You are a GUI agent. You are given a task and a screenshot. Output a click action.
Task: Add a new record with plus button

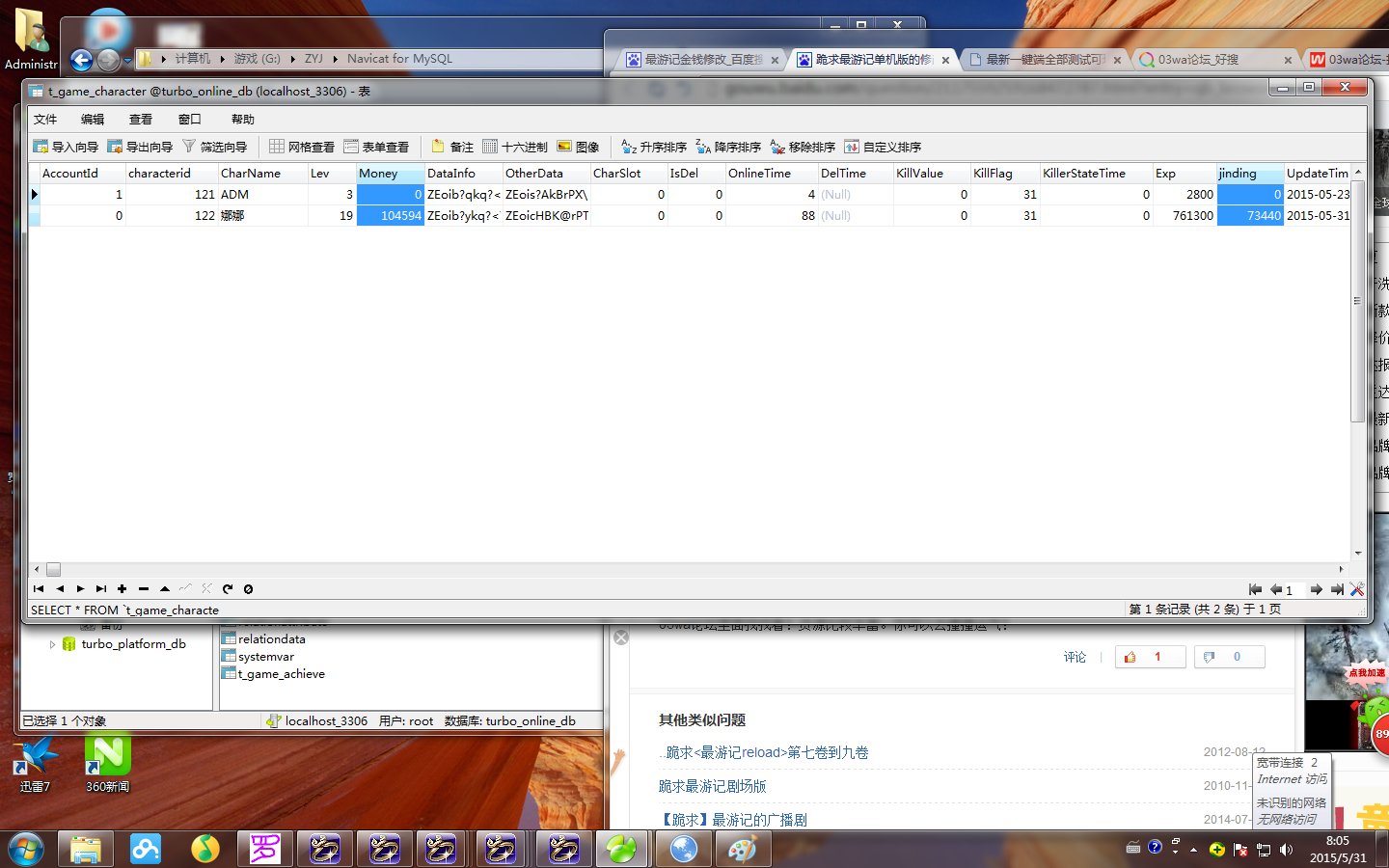[123, 588]
